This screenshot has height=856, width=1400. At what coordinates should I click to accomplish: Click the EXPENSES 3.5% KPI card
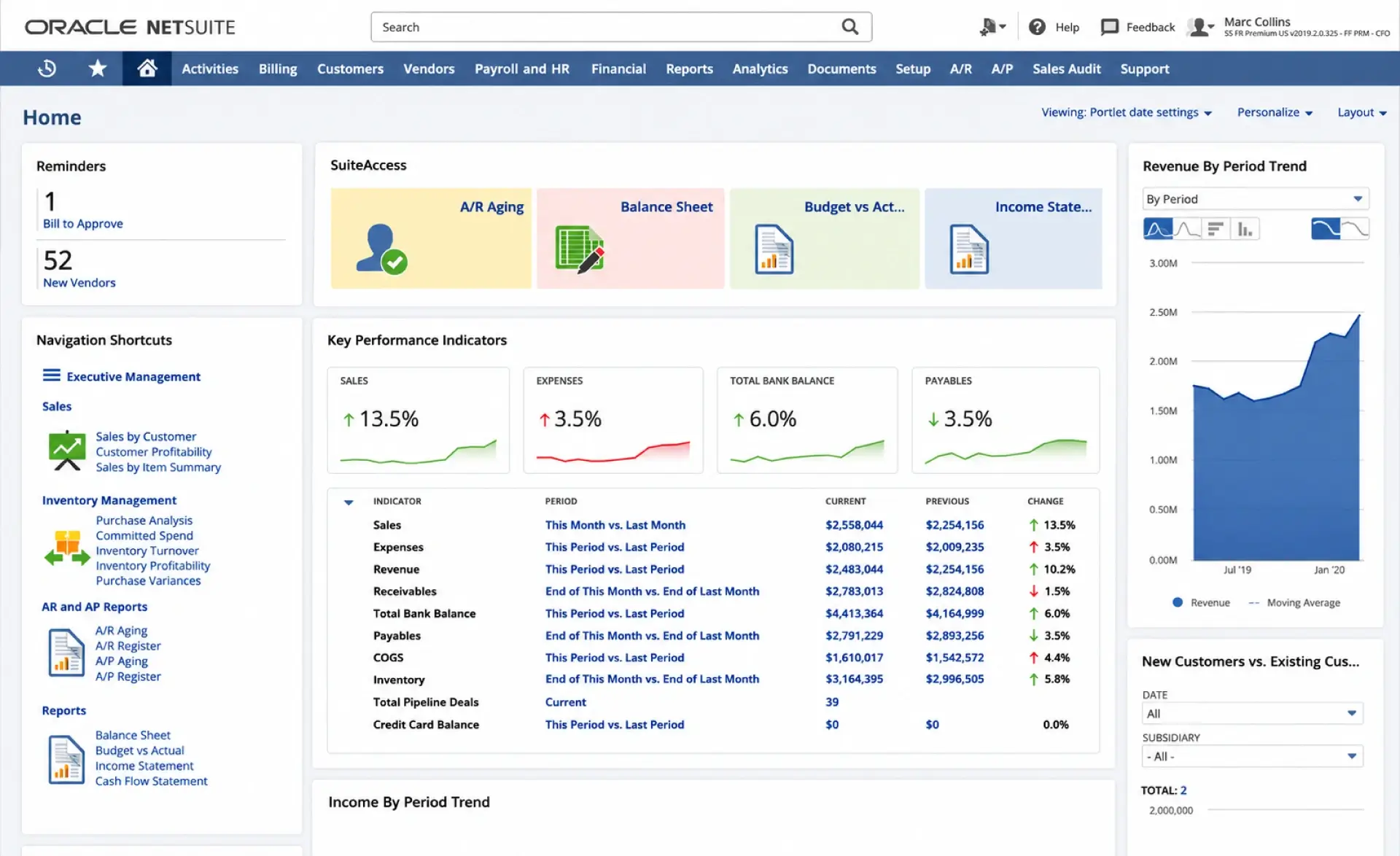tap(613, 421)
